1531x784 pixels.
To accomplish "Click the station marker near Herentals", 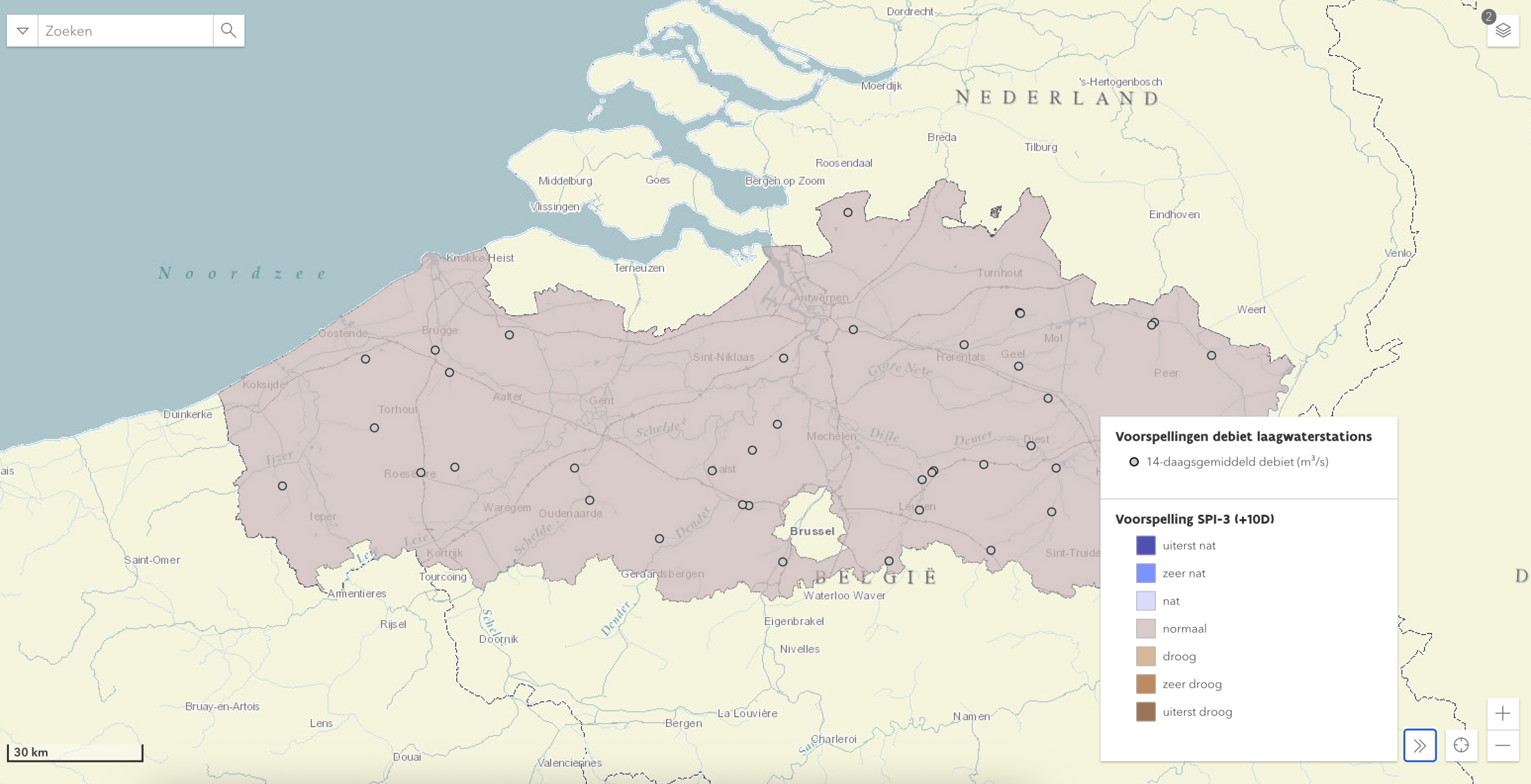I will [964, 344].
